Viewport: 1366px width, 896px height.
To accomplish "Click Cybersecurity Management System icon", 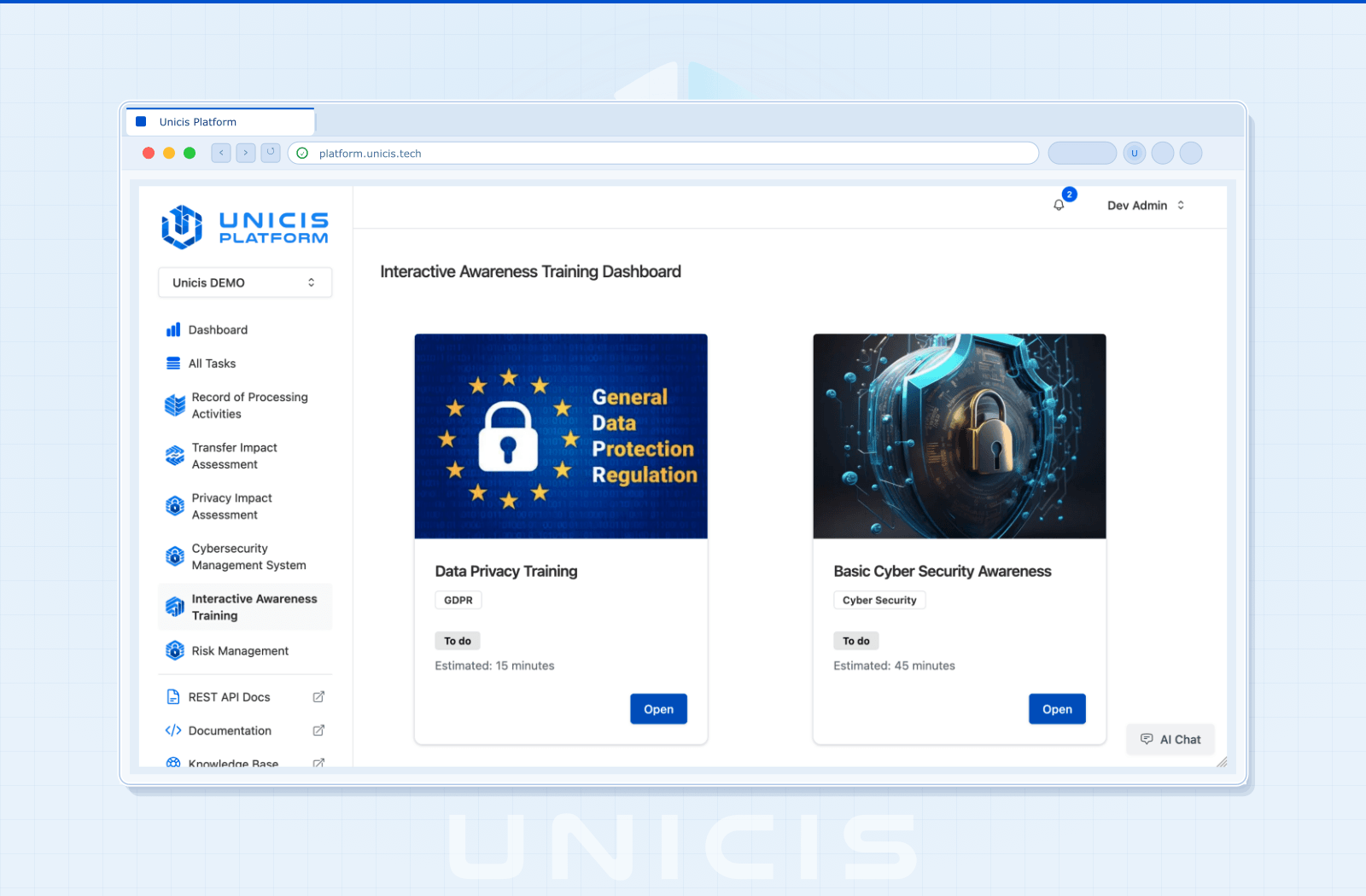I will (x=175, y=556).
